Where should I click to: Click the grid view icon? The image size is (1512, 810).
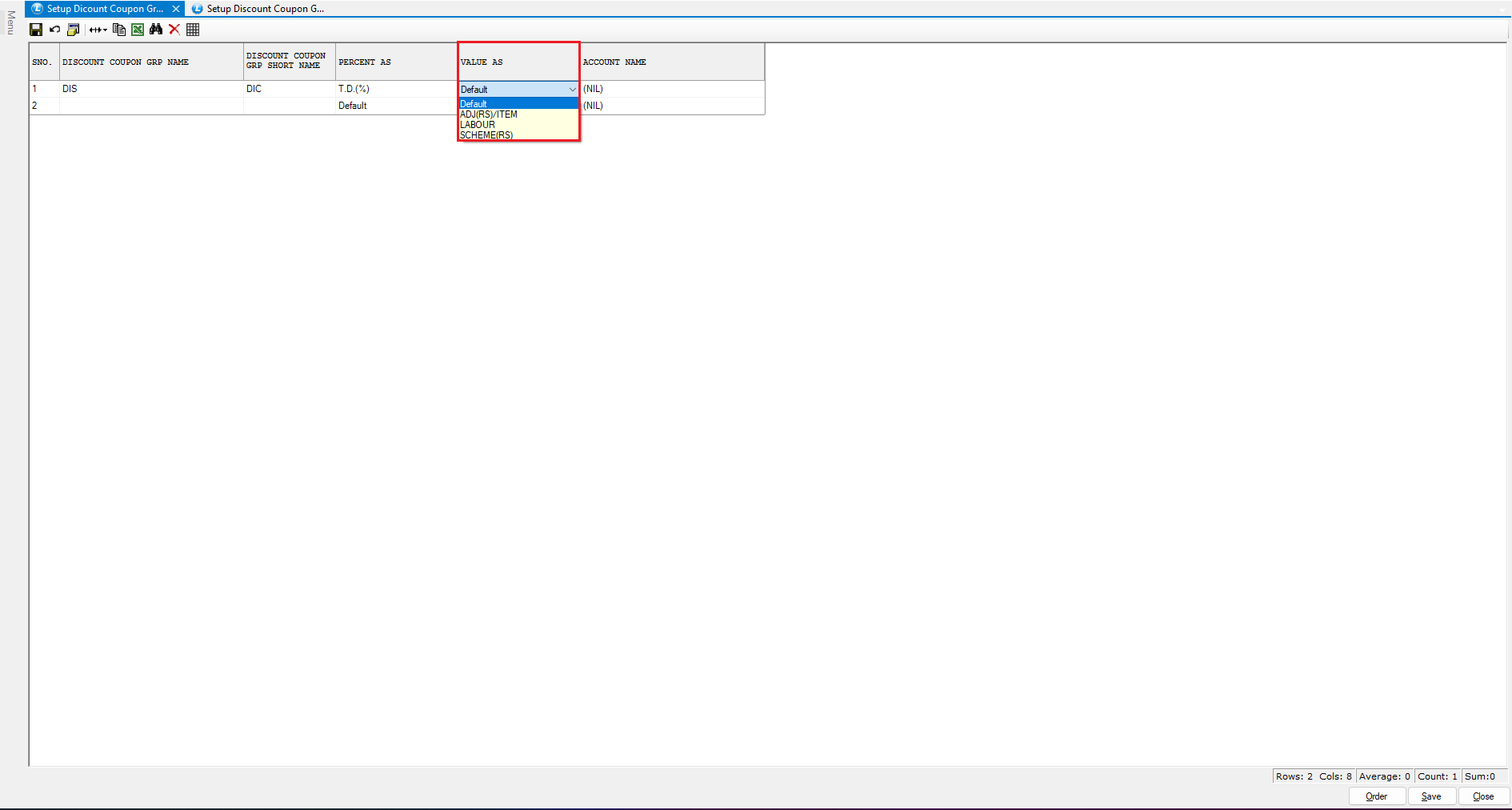pos(193,30)
